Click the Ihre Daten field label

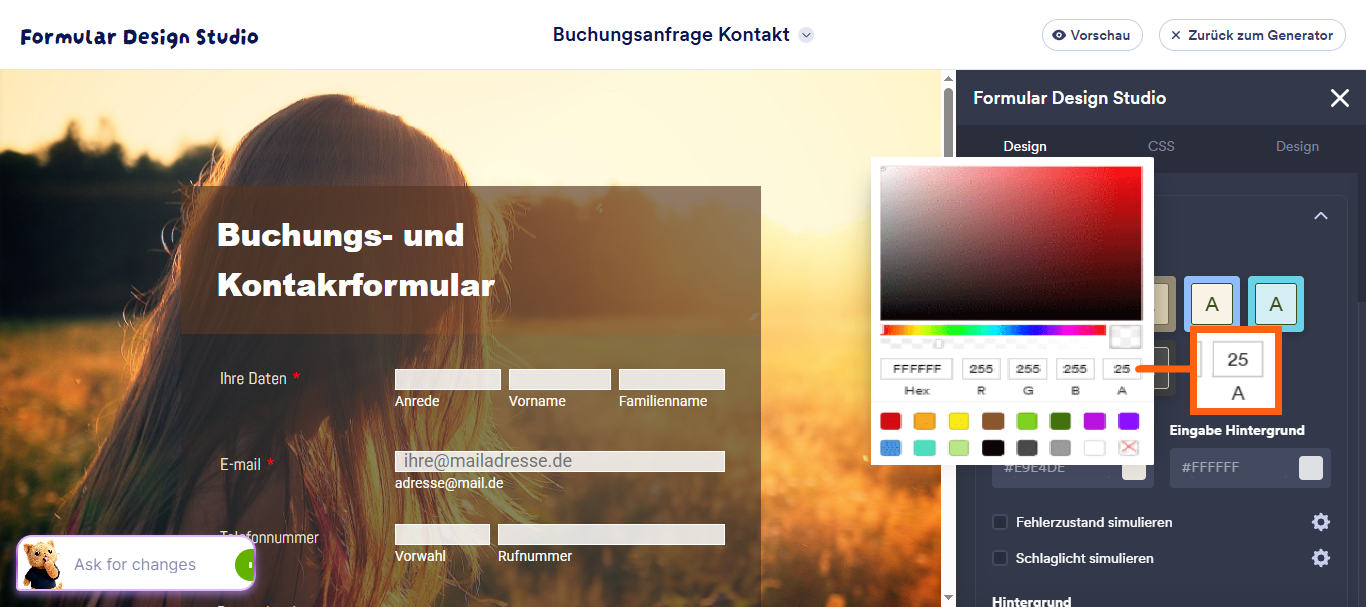(253, 378)
